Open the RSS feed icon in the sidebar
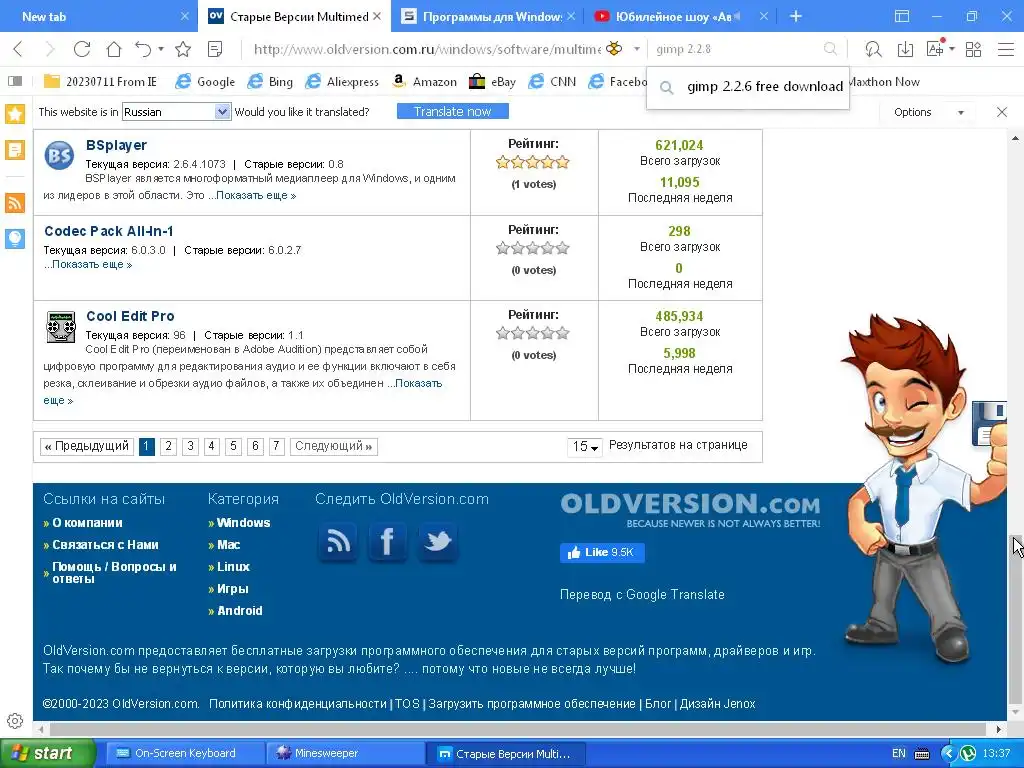Viewport: 1024px width, 768px height. [x=14, y=202]
